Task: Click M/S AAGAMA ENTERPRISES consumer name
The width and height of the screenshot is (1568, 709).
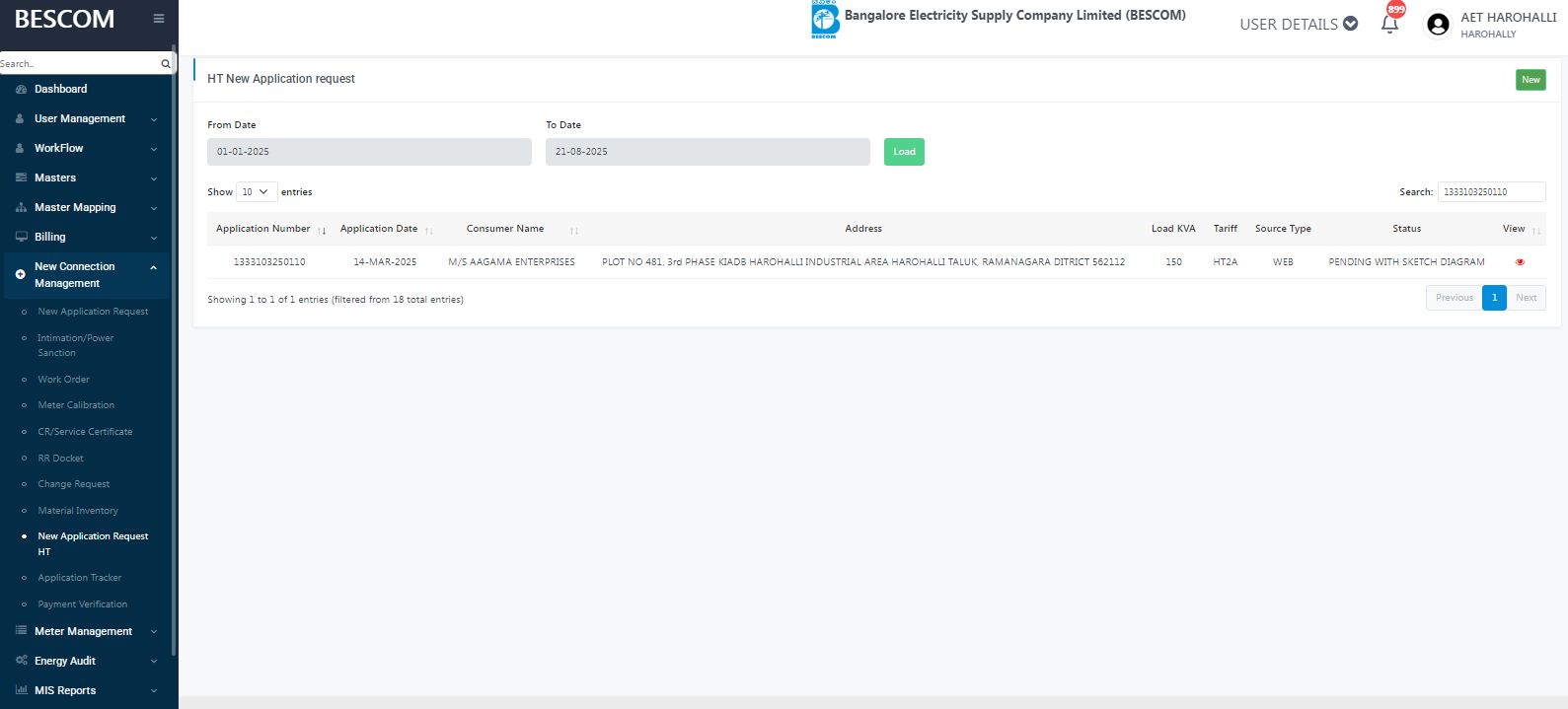Action: point(511,262)
